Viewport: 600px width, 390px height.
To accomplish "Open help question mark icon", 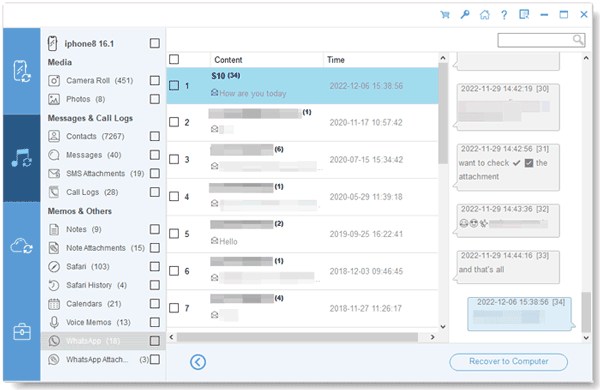I will point(504,15).
